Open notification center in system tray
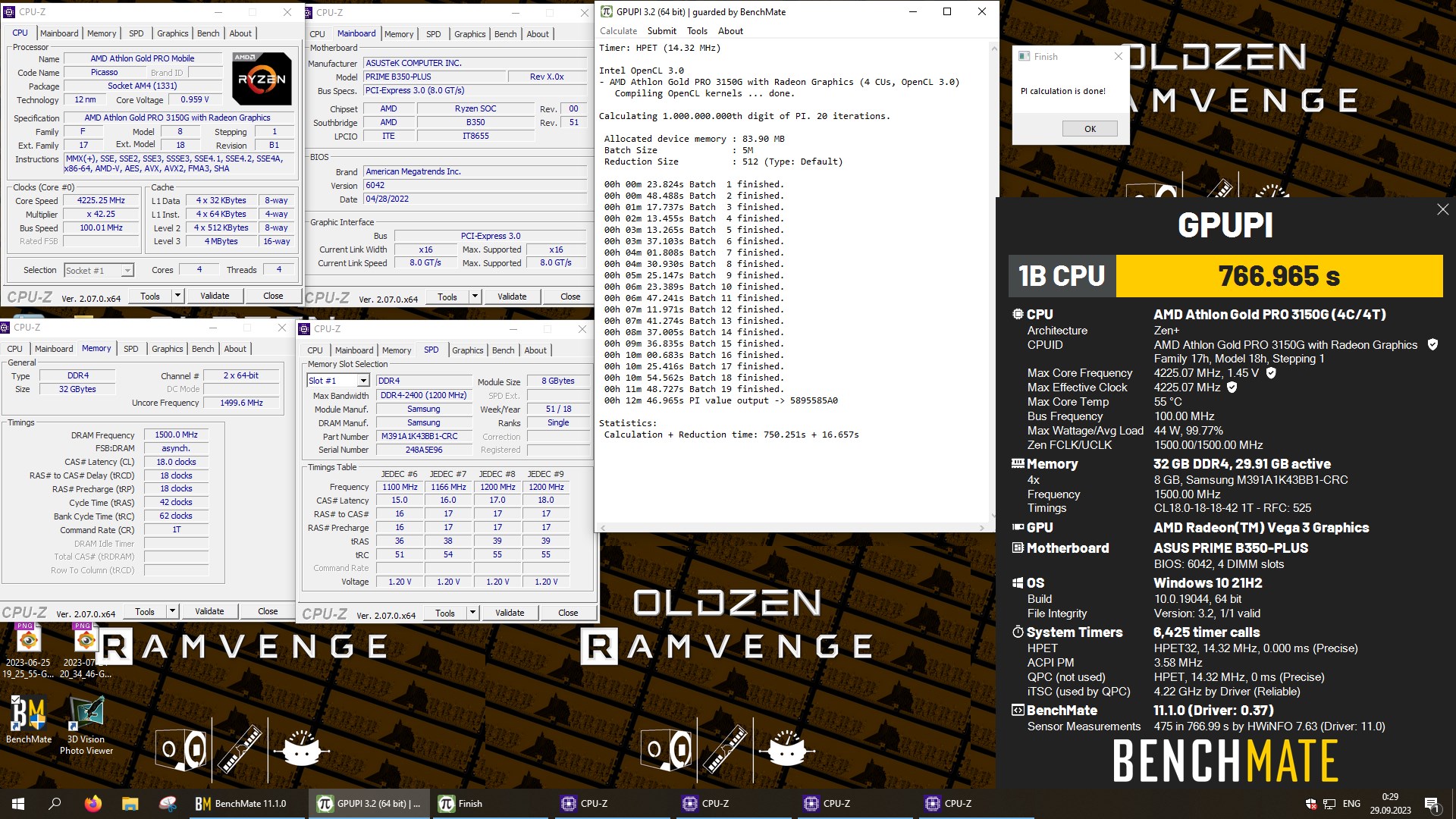This screenshot has width=1456, height=819. click(x=1432, y=804)
